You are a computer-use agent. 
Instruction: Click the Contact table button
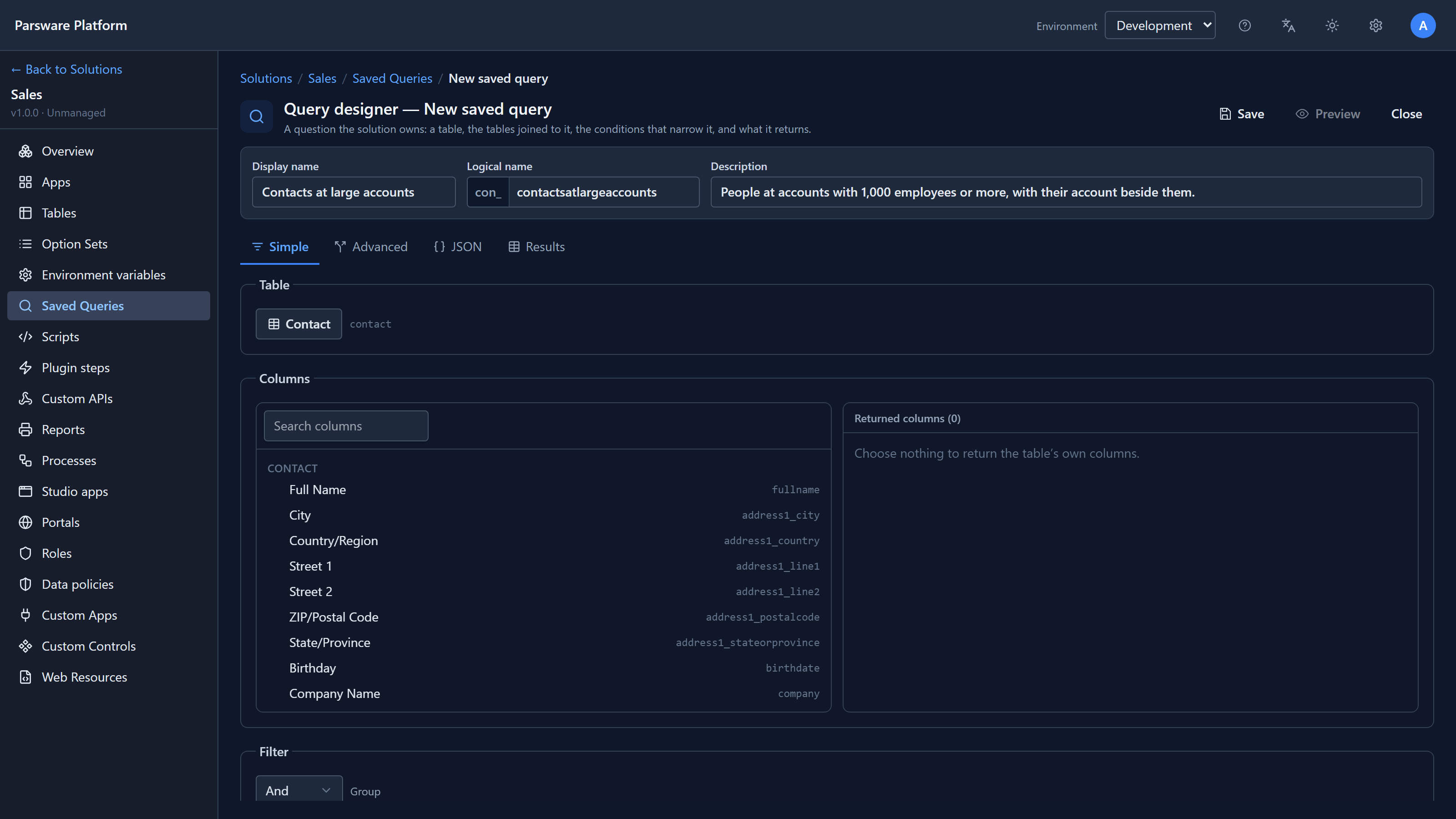[298, 324]
